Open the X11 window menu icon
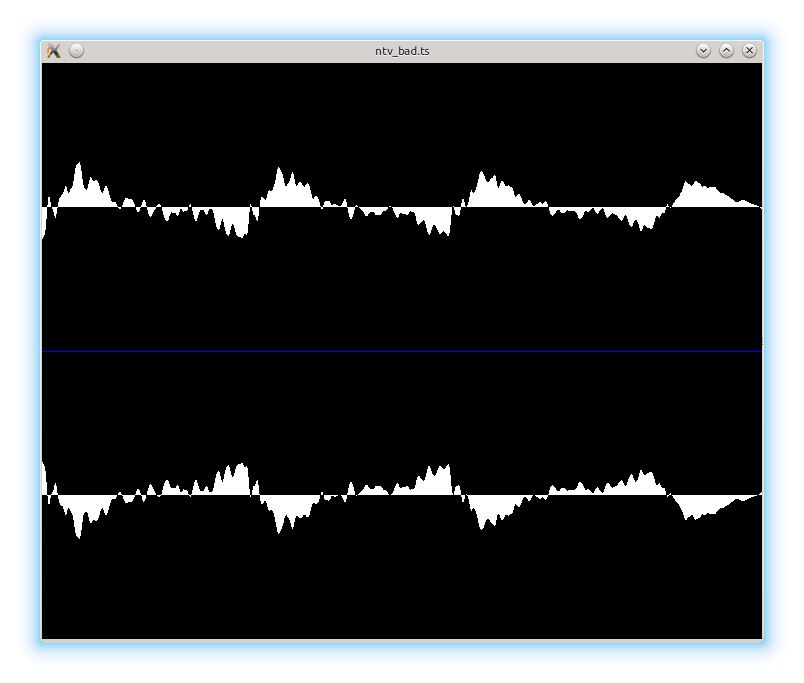 pos(53,51)
